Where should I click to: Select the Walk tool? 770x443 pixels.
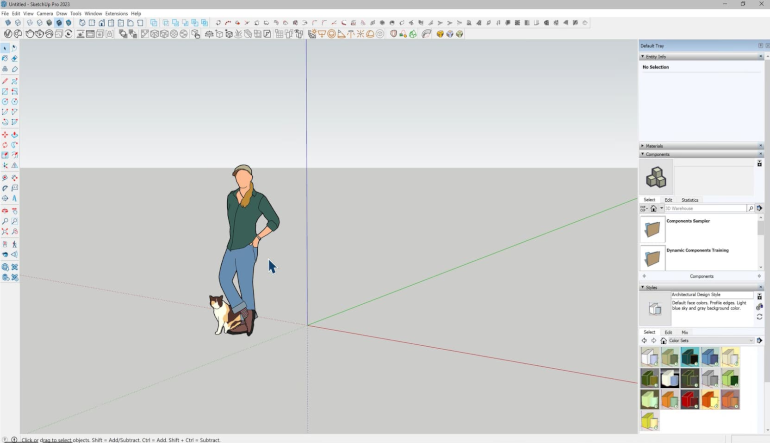coord(14,244)
